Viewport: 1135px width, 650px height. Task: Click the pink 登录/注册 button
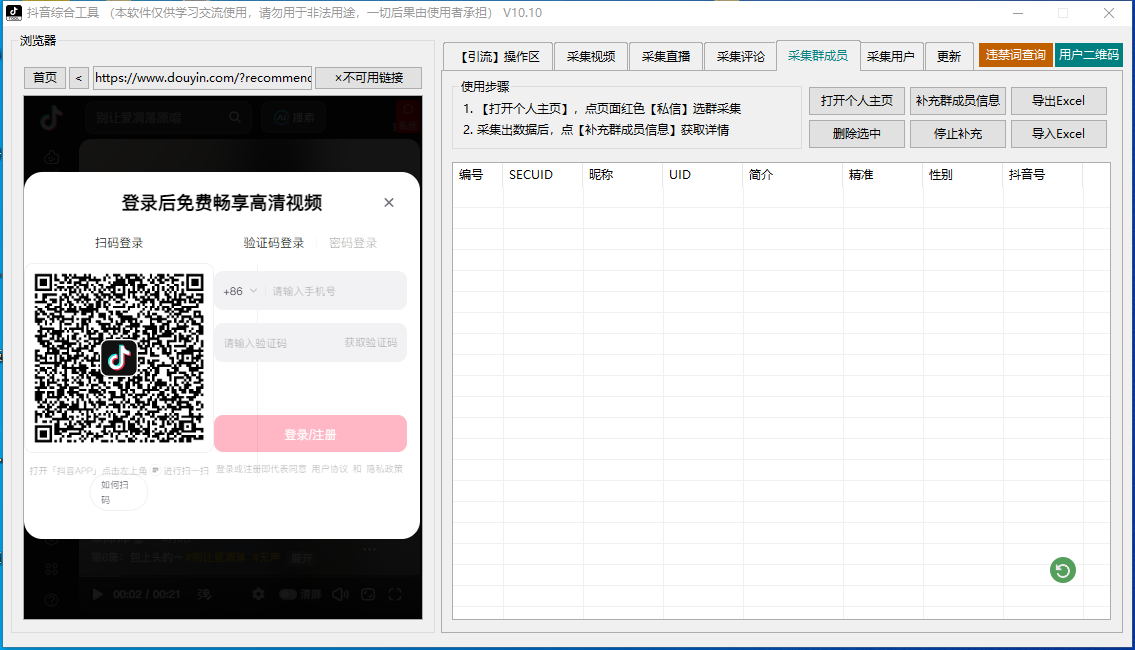coord(310,433)
